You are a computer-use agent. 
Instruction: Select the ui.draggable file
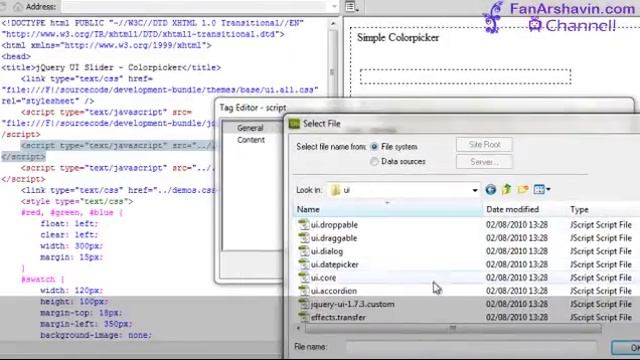[x=333, y=238]
